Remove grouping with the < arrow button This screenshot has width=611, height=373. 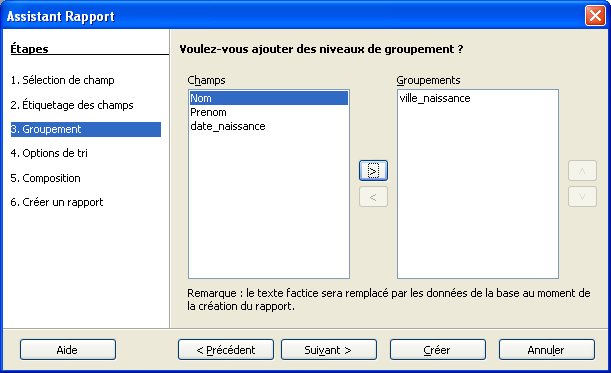[x=373, y=196]
